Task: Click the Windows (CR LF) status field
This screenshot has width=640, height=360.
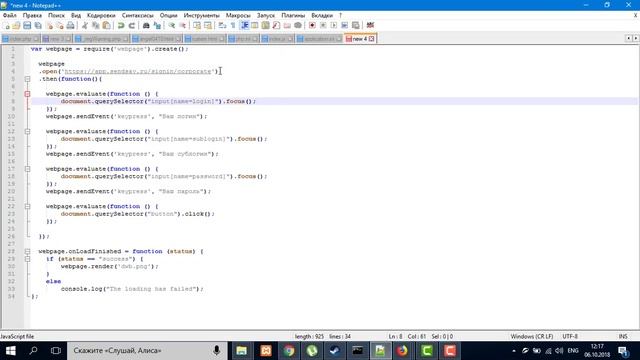Action: point(532,337)
